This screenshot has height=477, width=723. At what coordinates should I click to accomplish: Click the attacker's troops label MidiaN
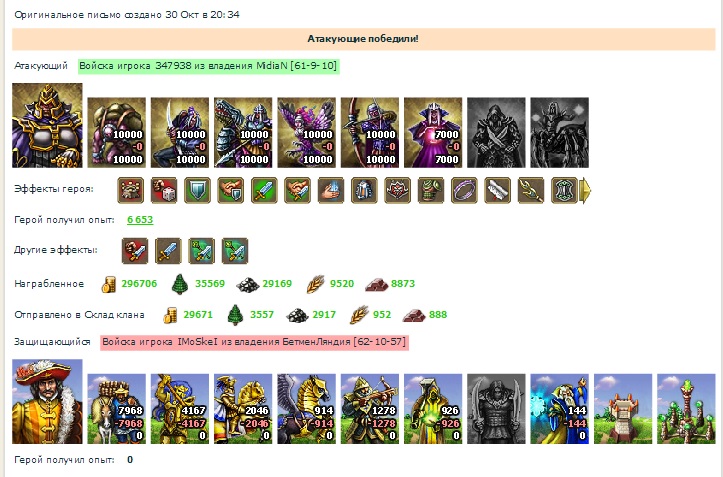[x=208, y=66]
